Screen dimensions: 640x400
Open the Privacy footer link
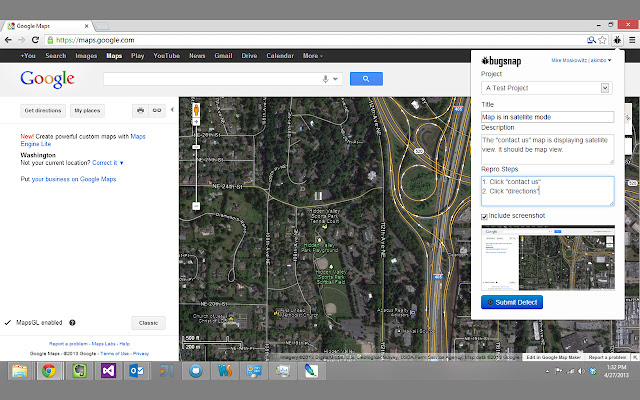(141, 353)
